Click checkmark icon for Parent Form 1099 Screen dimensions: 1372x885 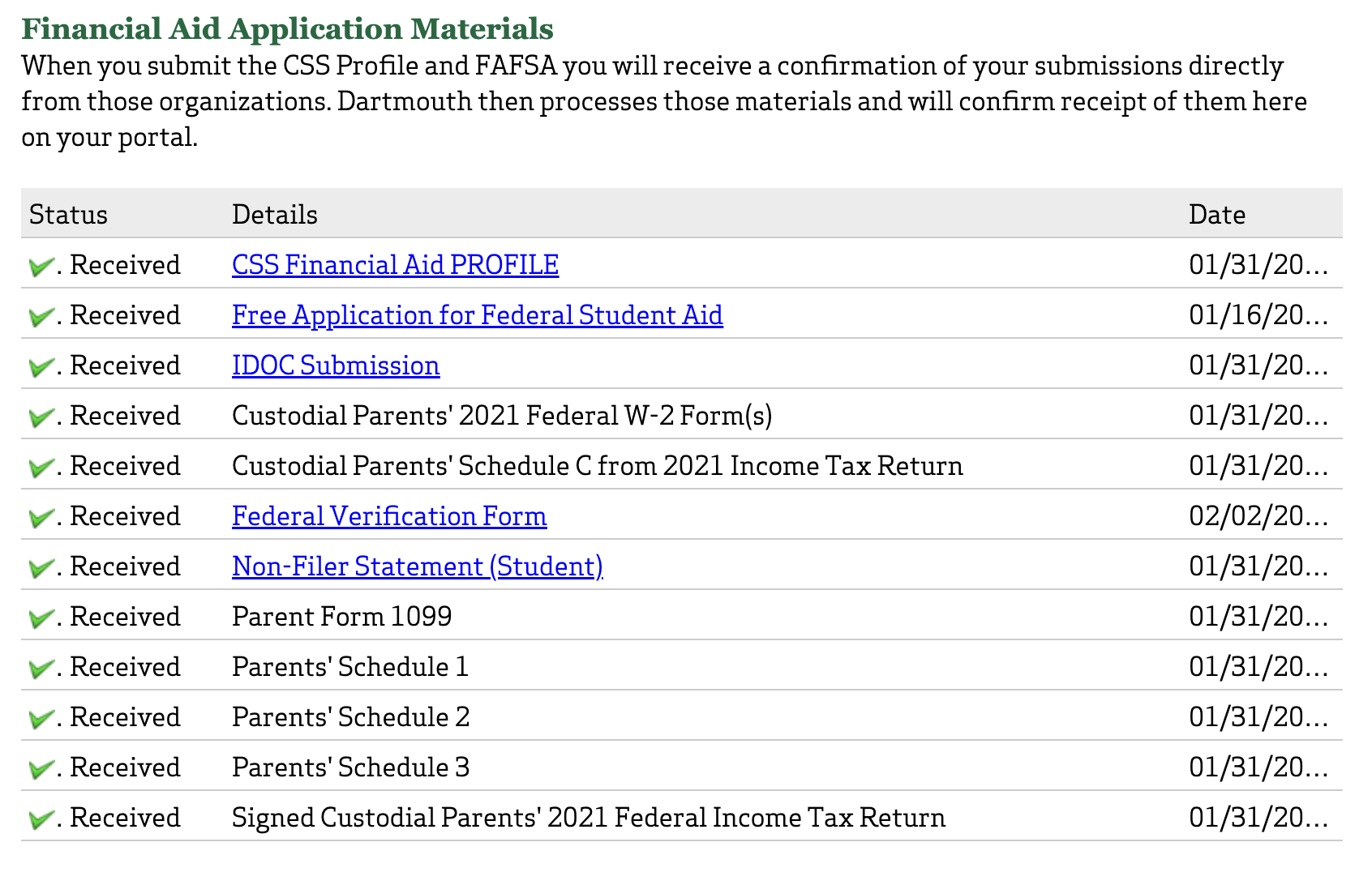(41, 618)
